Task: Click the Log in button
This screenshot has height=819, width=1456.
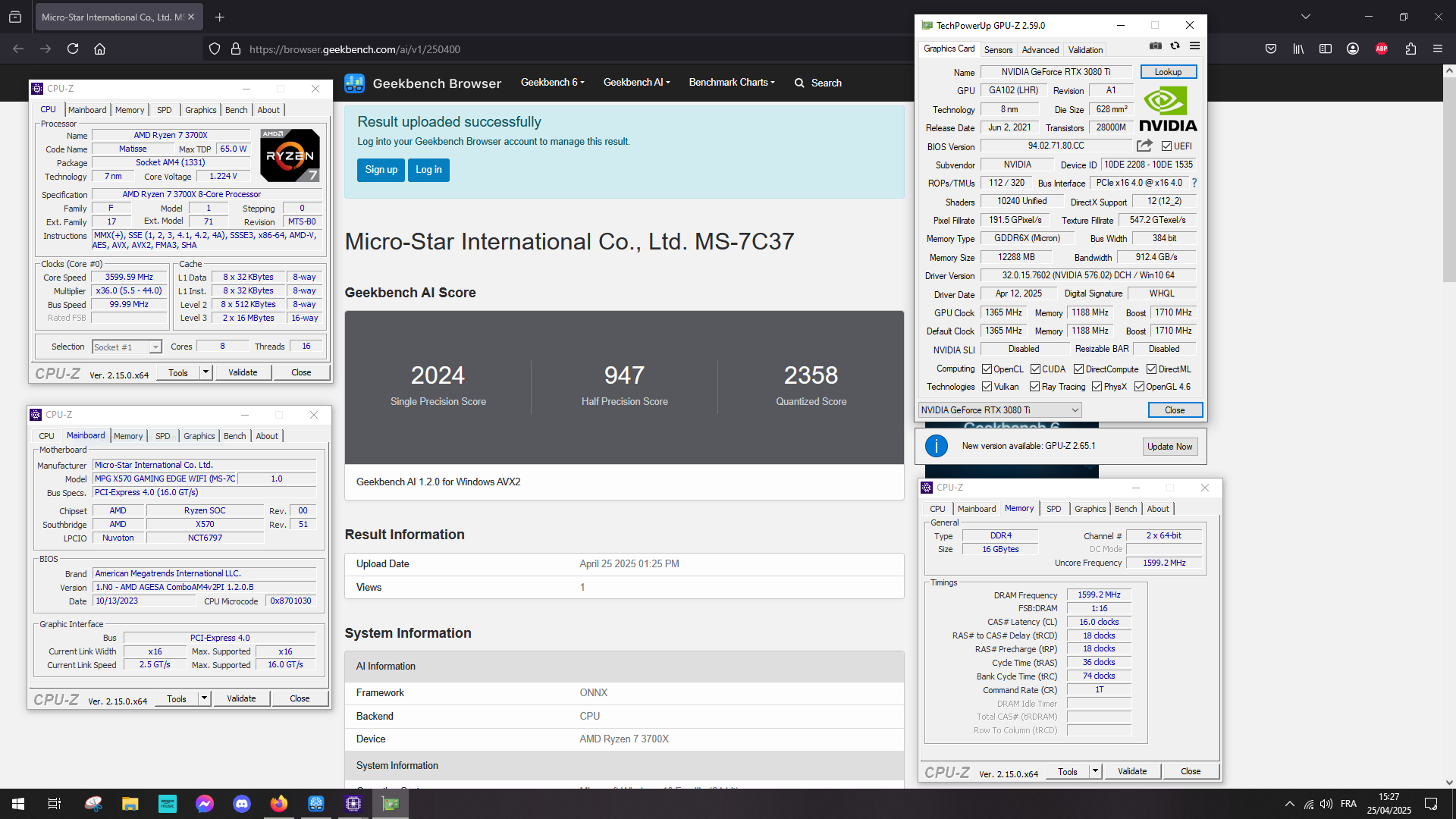Action: (x=428, y=170)
